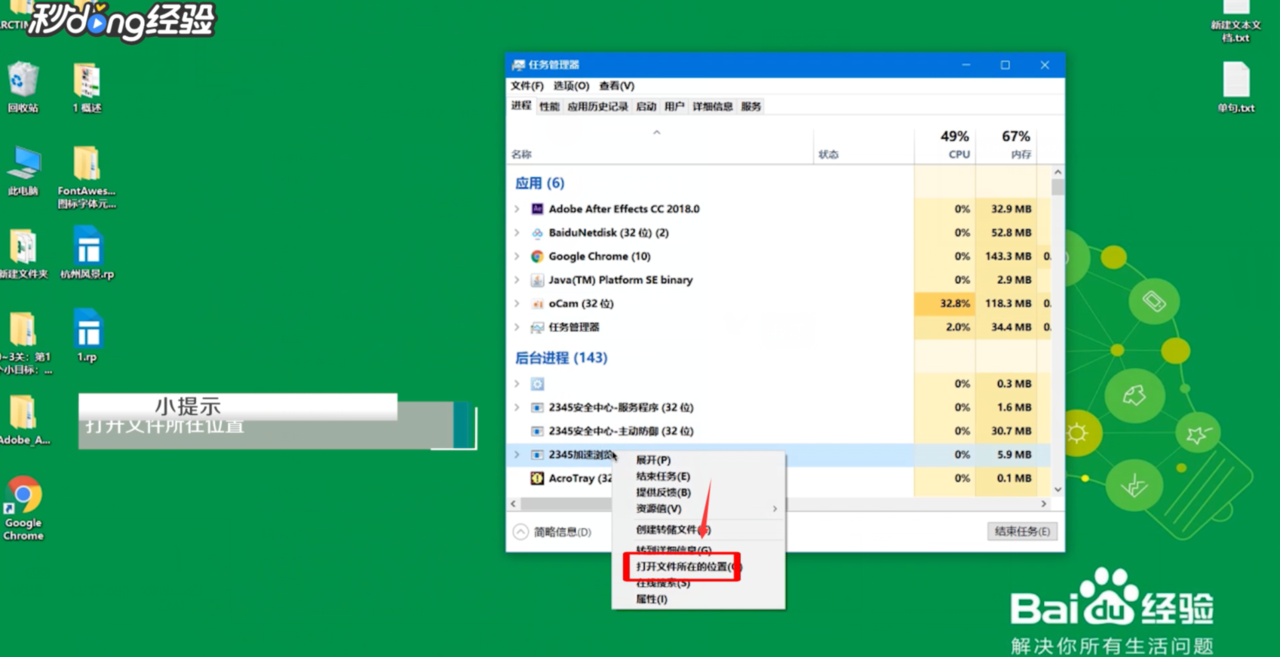Click the oCam process icon

537,304
